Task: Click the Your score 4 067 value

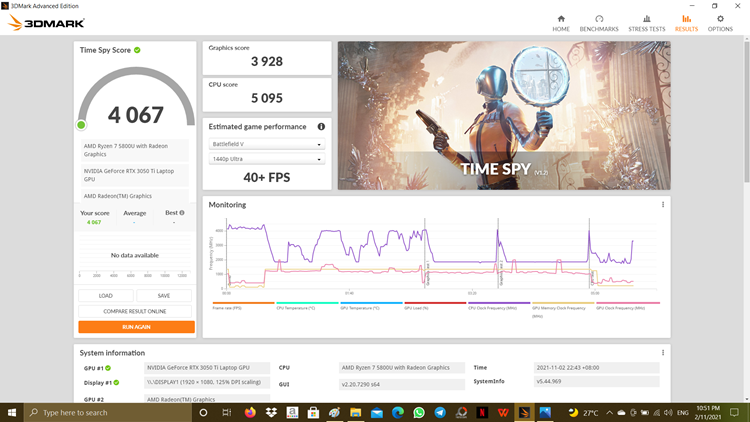Action: tap(94, 222)
